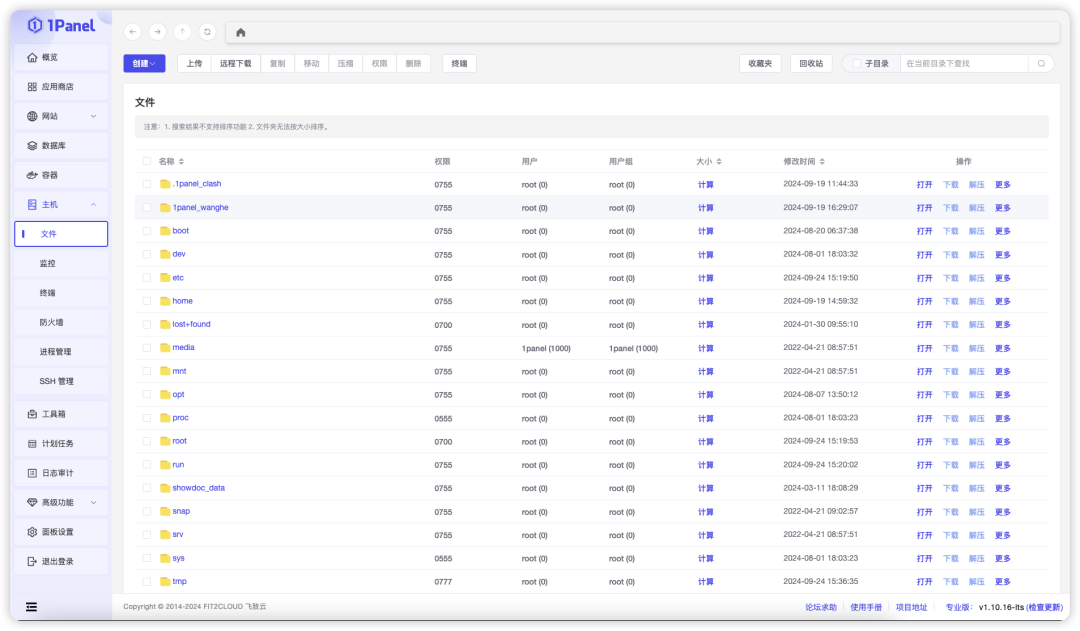The height and width of the screenshot is (631, 1080).
Task: Click the root folder icon
Action: click(x=165, y=442)
